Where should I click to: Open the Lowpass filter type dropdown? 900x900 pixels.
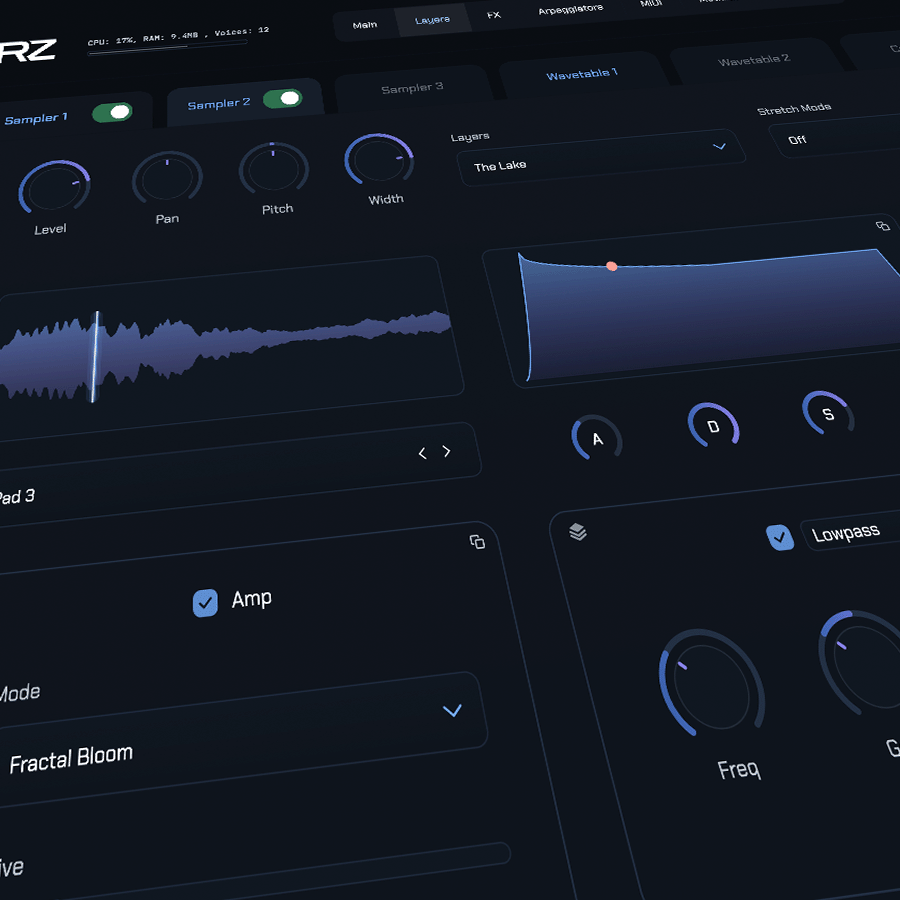852,531
